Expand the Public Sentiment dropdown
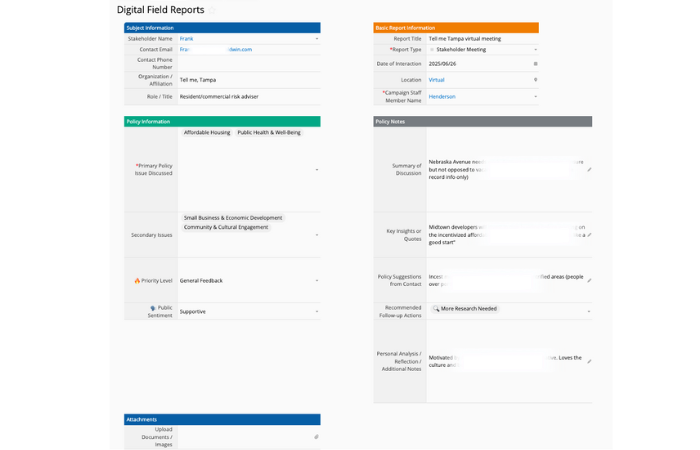The height and width of the screenshot is (450, 700). click(316, 311)
